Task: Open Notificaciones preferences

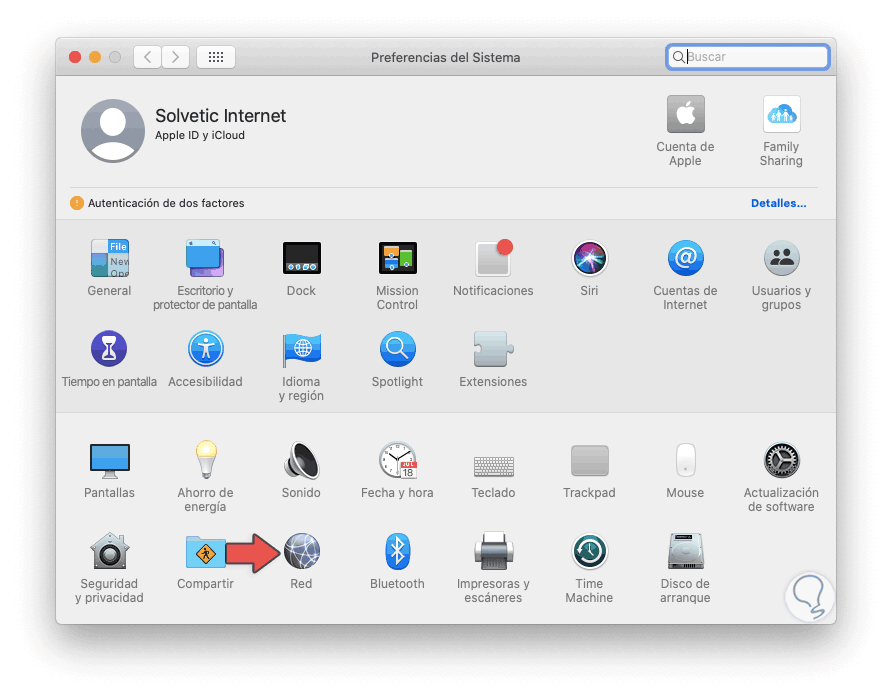Action: 493,258
